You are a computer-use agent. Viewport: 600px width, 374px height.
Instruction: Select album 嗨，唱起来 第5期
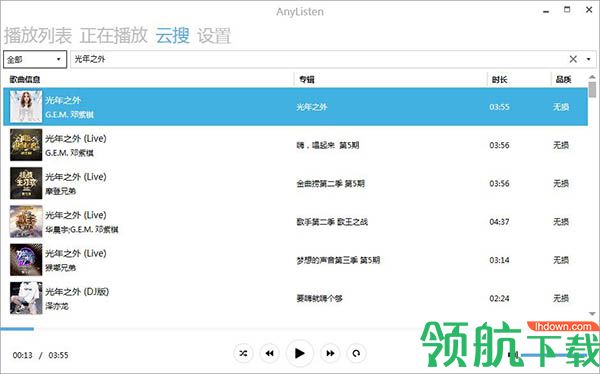click(x=328, y=145)
